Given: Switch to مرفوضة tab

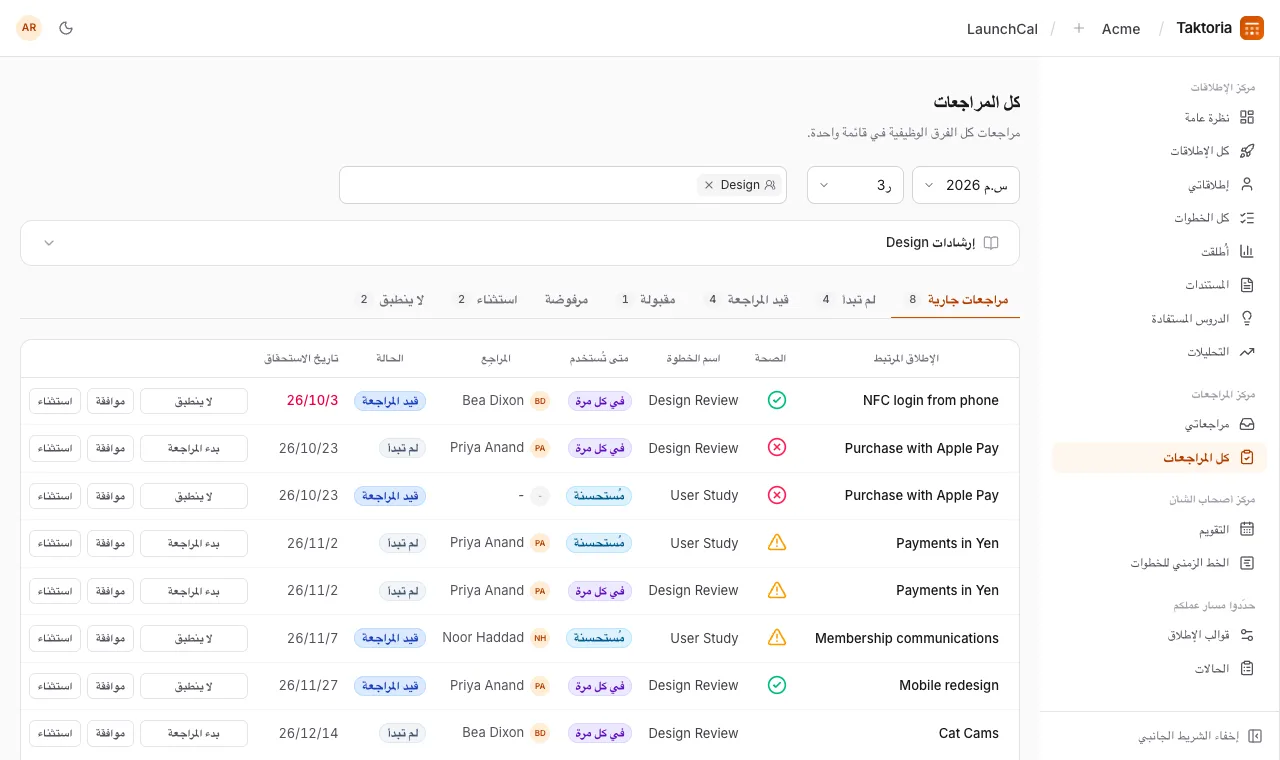Looking at the screenshot, I should [x=566, y=300].
